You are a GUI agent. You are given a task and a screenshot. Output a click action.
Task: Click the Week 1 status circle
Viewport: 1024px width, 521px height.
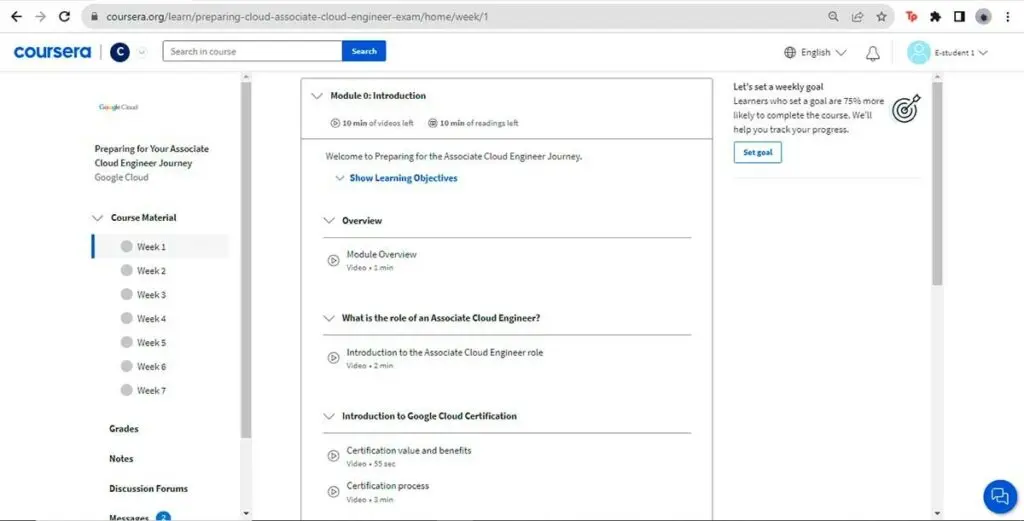pyautogui.click(x=127, y=247)
